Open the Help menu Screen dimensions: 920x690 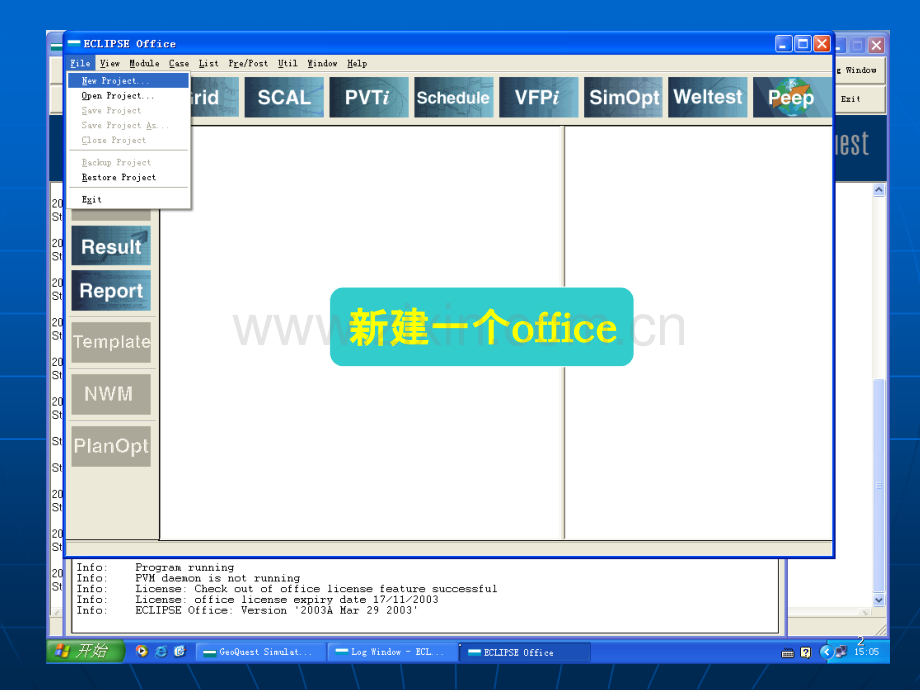(x=357, y=63)
